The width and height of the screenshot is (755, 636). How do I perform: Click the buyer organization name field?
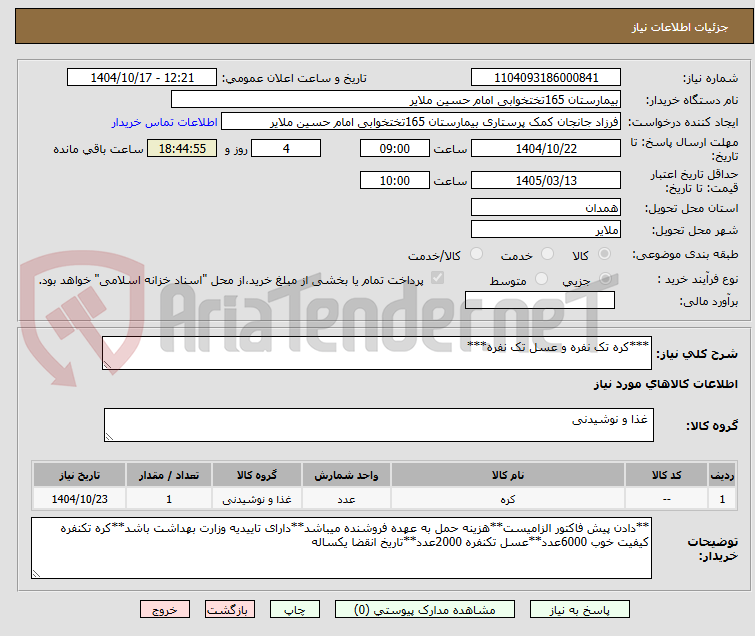pyautogui.click(x=396, y=100)
